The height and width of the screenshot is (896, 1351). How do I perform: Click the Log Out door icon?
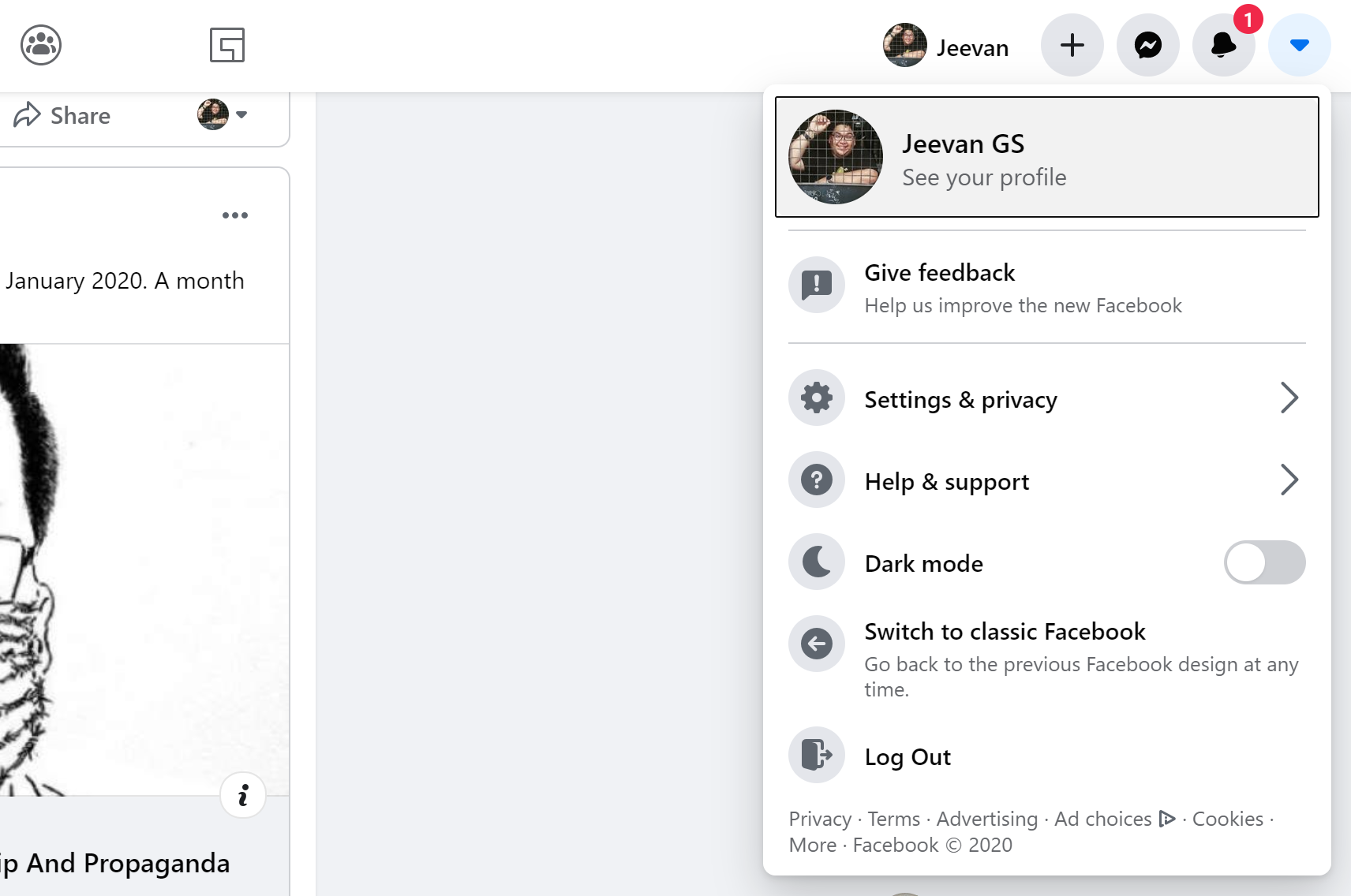[x=817, y=755]
